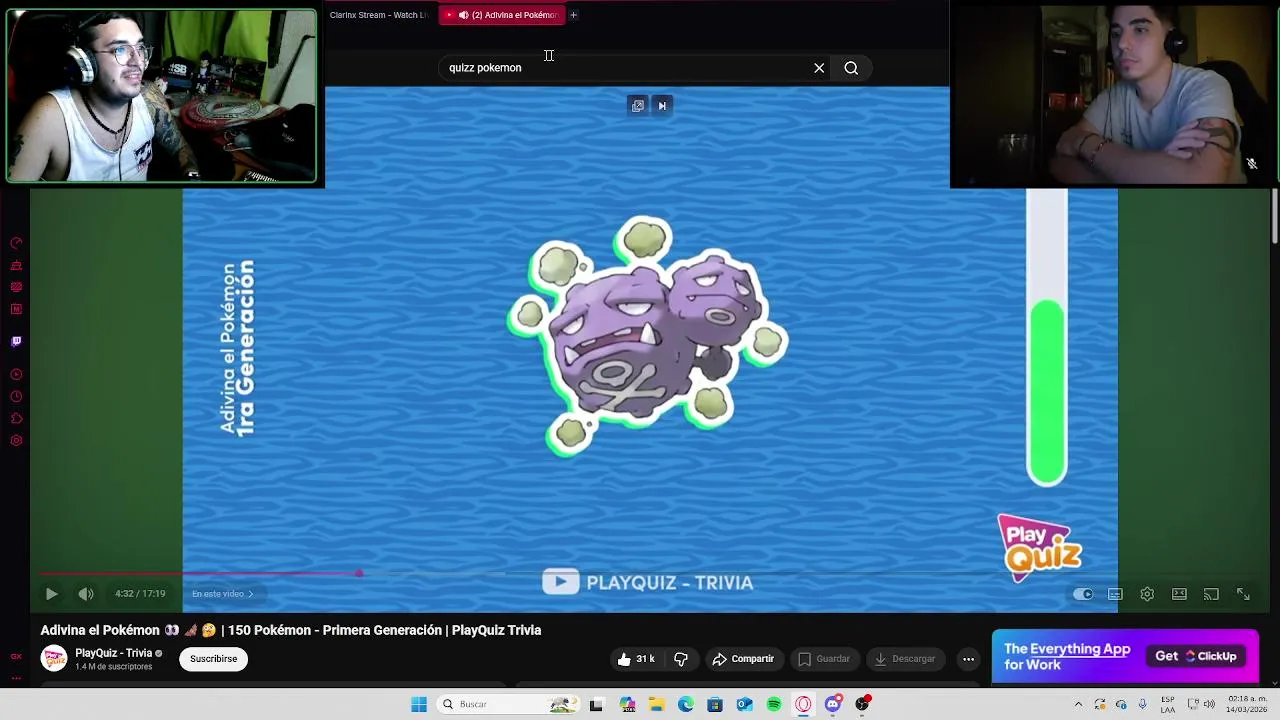
Task: Open the PlayQuiz - Trivia channel name
Action: pos(113,653)
